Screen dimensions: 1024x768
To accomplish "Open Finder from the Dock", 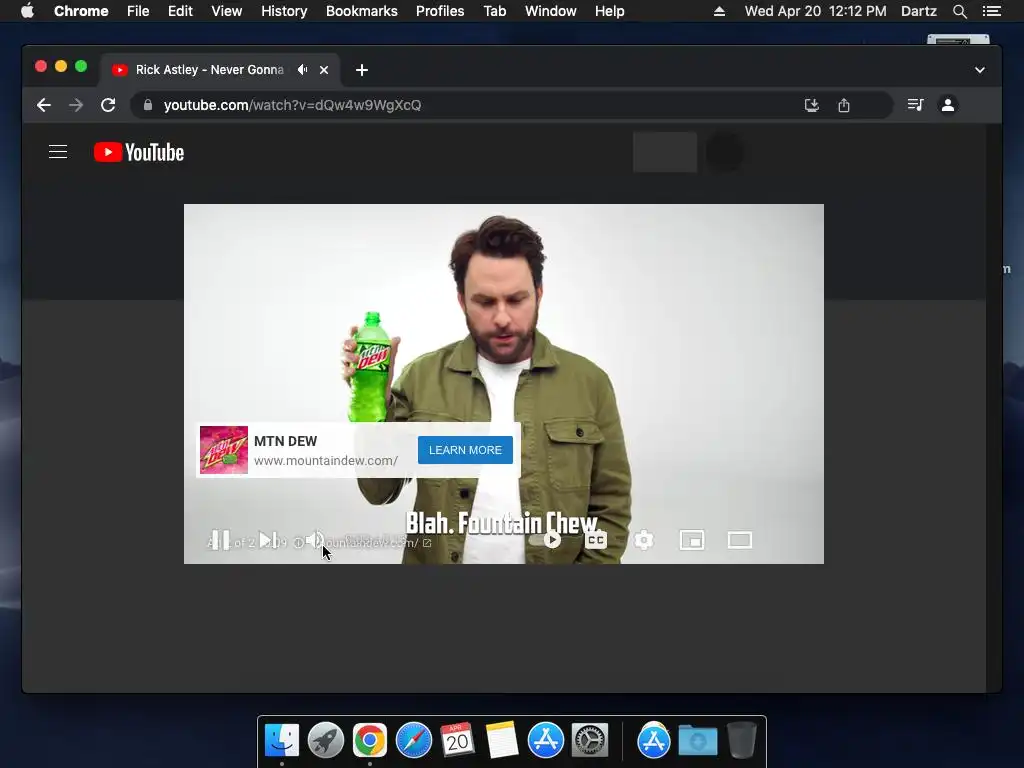I will [282, 740].
